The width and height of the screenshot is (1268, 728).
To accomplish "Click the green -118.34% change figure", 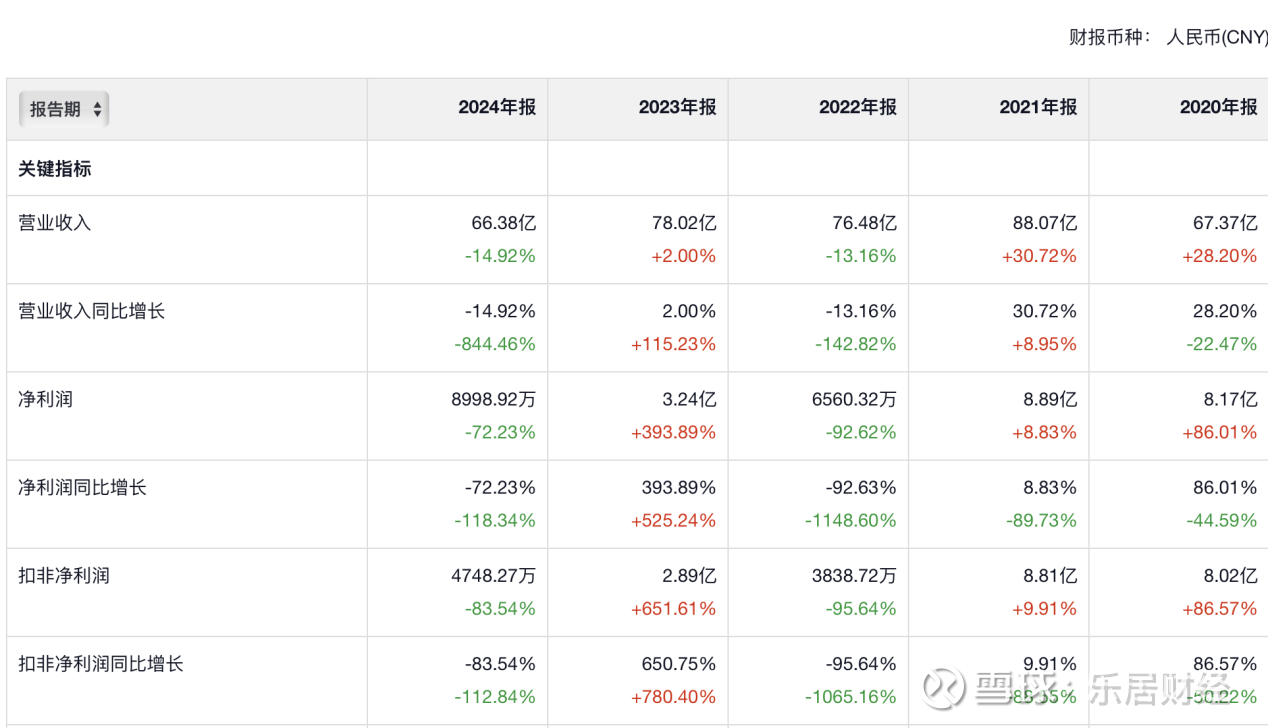I will [495, 520].
